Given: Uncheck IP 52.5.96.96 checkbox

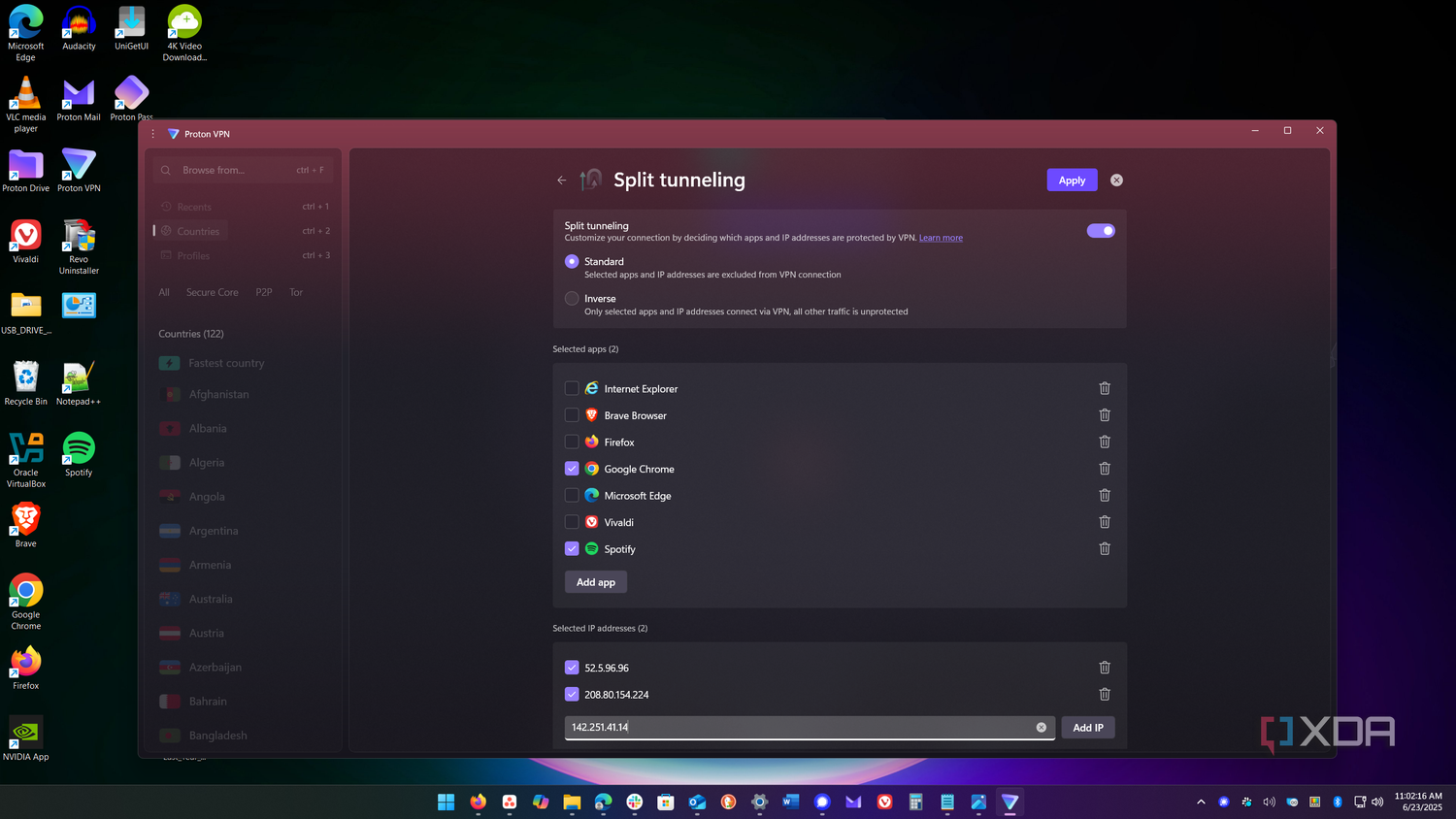Looking at the screenshot, I should click(x=572, y=668).
